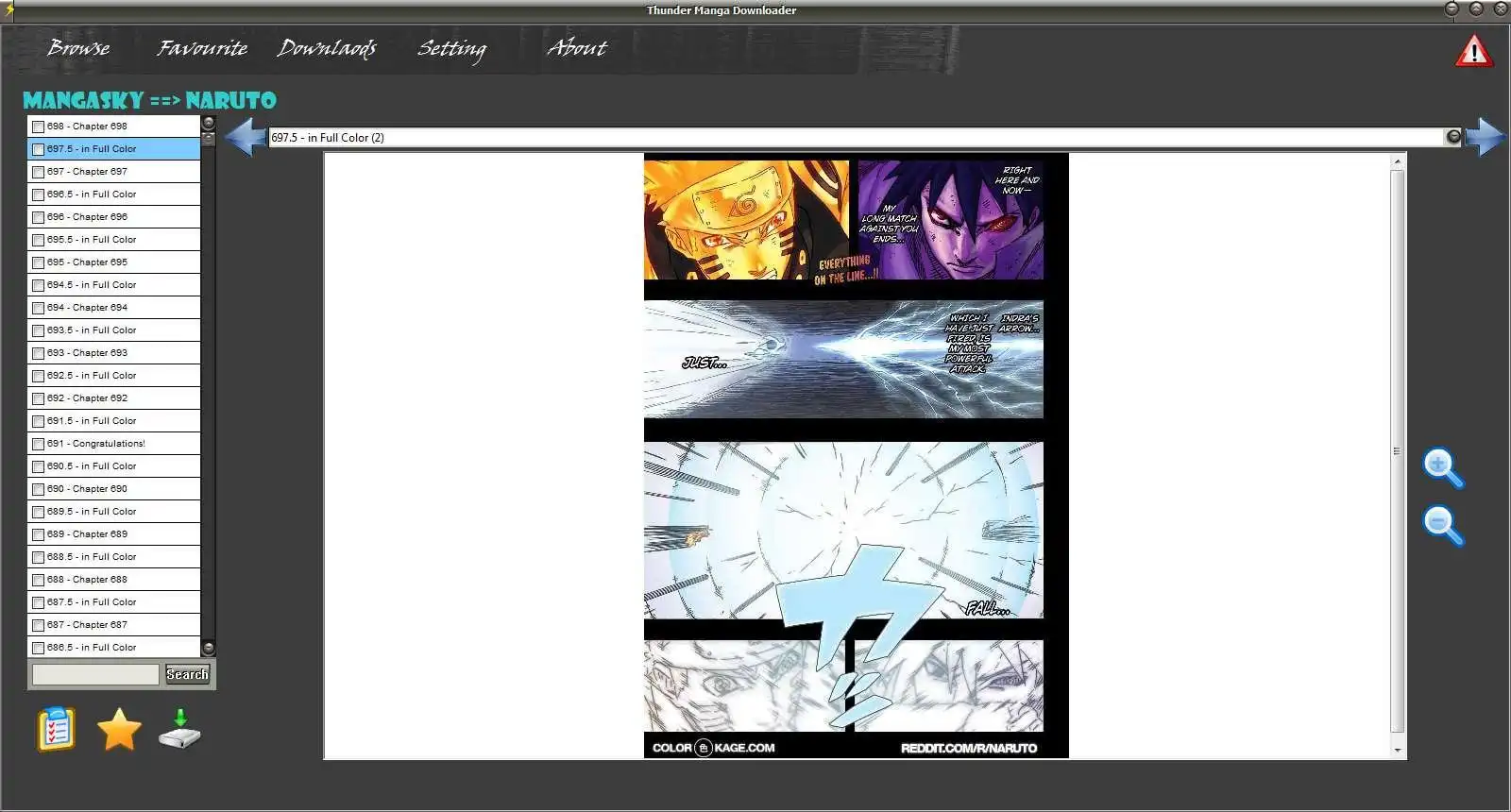The width and height of the screenshot is (1511, 812).
Task: Select row 691.5 - in Full Color
Action: click(114, 421)
